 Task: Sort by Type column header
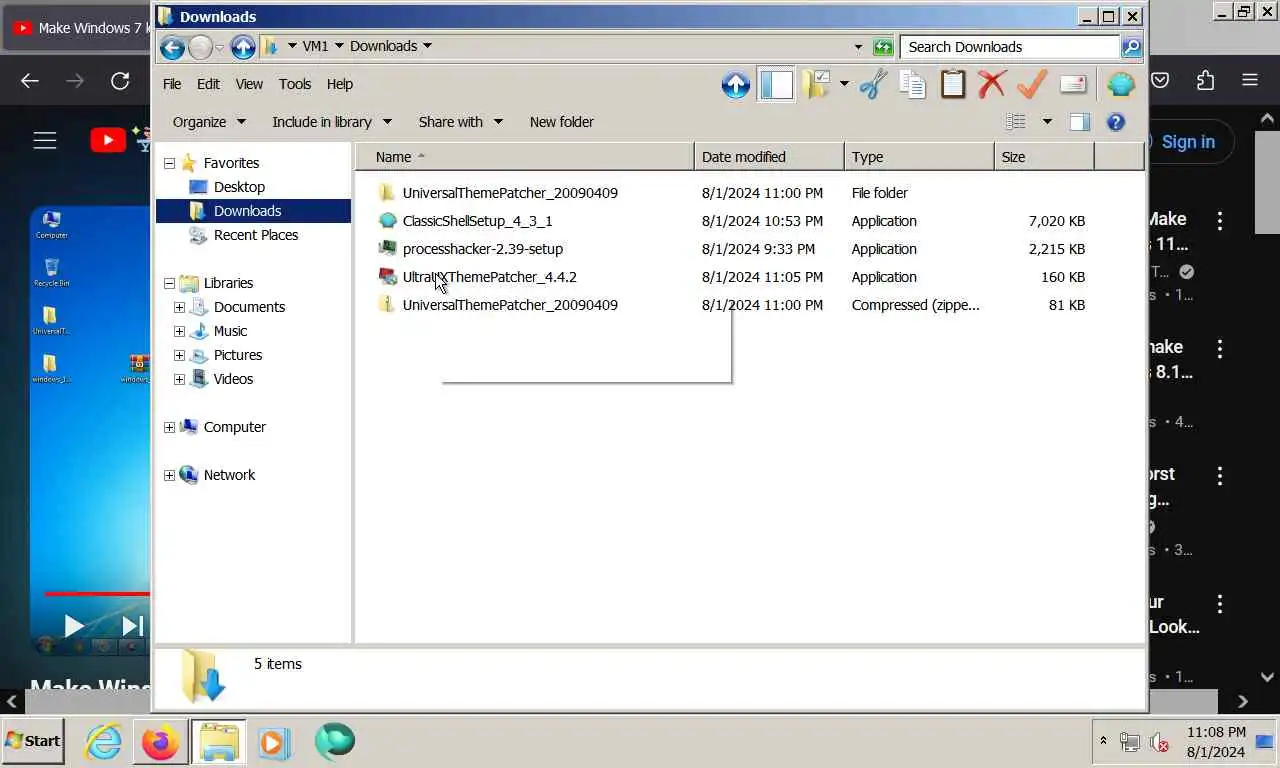coord(919,157)
